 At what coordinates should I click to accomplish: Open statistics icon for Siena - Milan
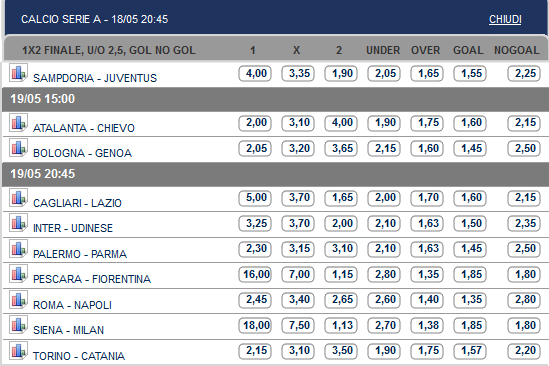click(x=18, y=325)
